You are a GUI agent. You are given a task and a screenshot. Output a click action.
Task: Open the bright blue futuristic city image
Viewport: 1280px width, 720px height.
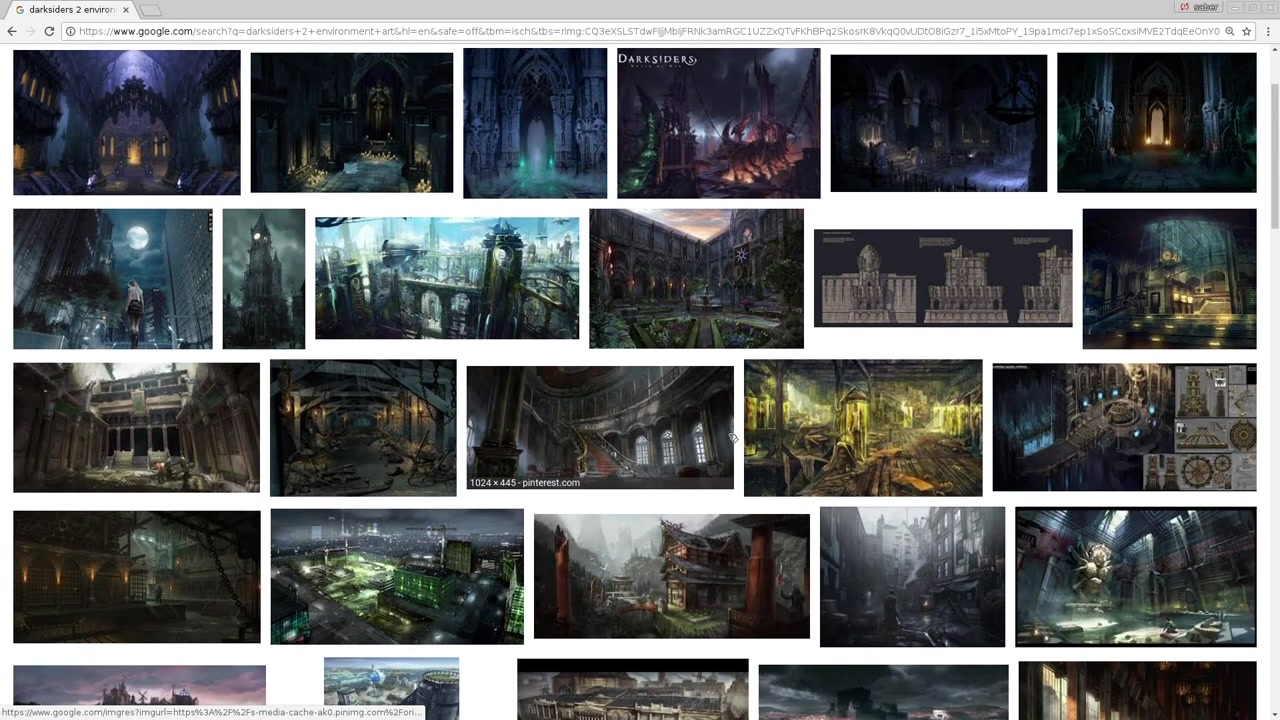pyautogui.click(x=447, y=278)
